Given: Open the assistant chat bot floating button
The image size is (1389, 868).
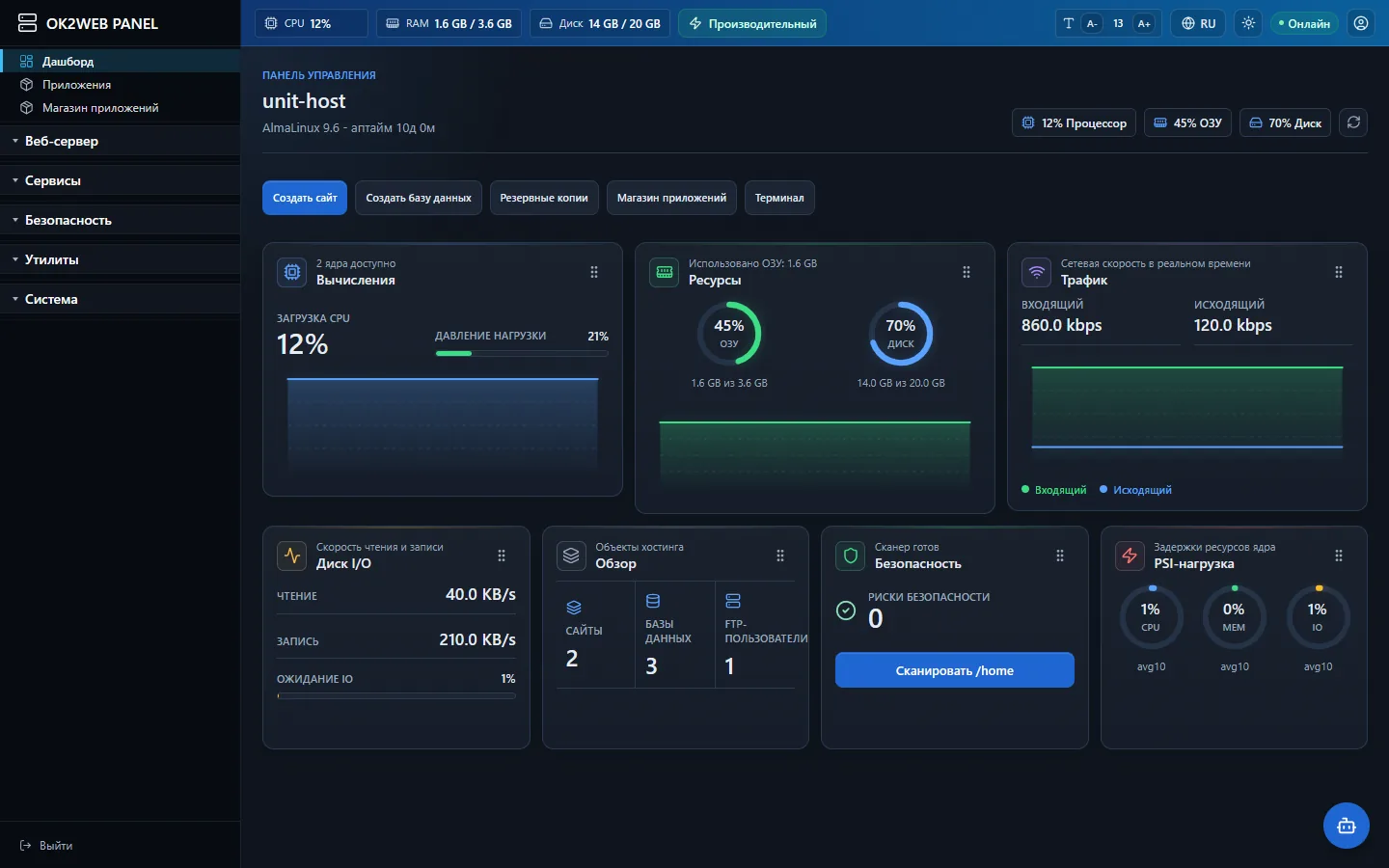Looking at the screenshot, I should [1347, 826].
